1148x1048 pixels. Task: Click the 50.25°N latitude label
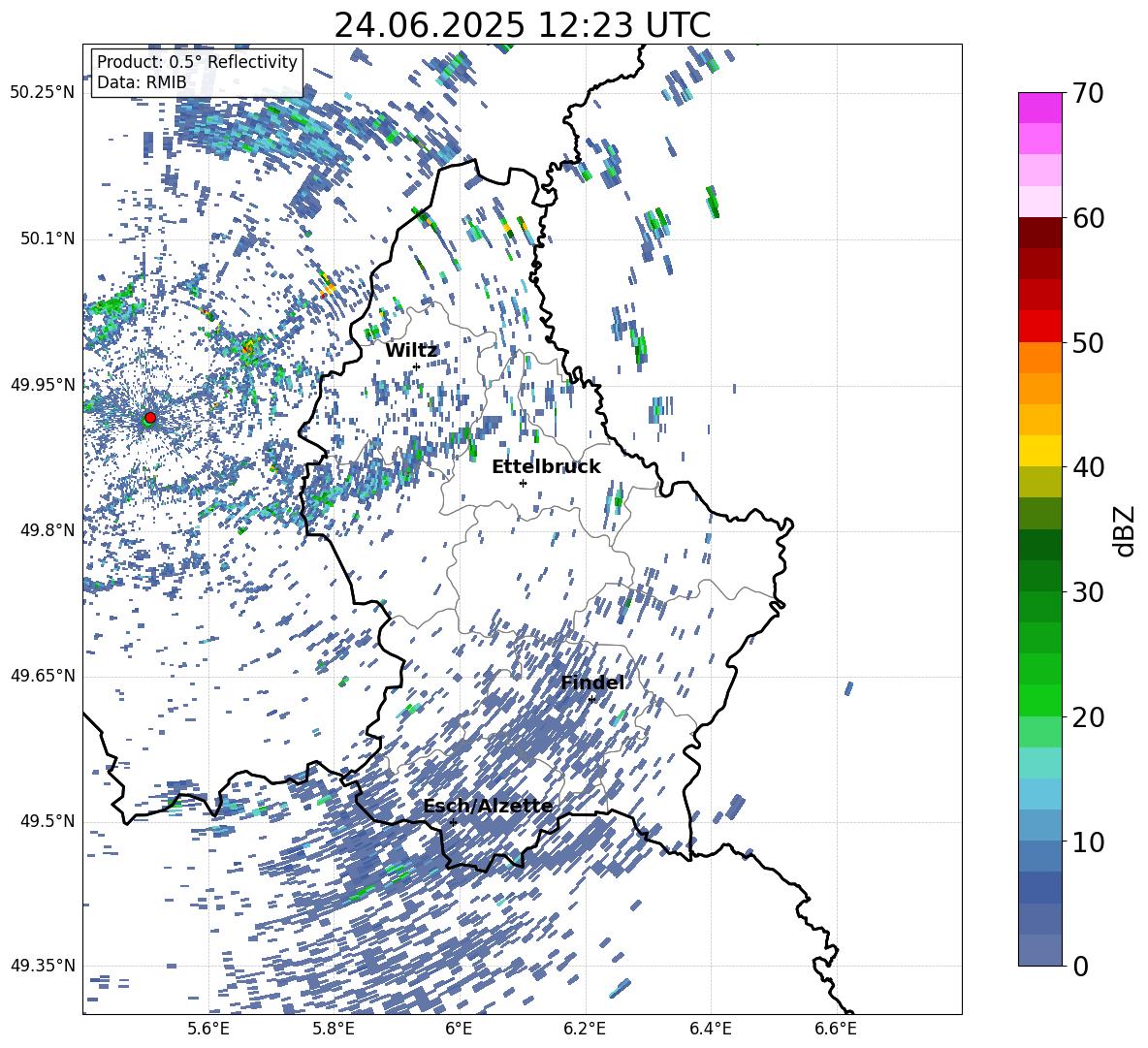tap(43, 93)
